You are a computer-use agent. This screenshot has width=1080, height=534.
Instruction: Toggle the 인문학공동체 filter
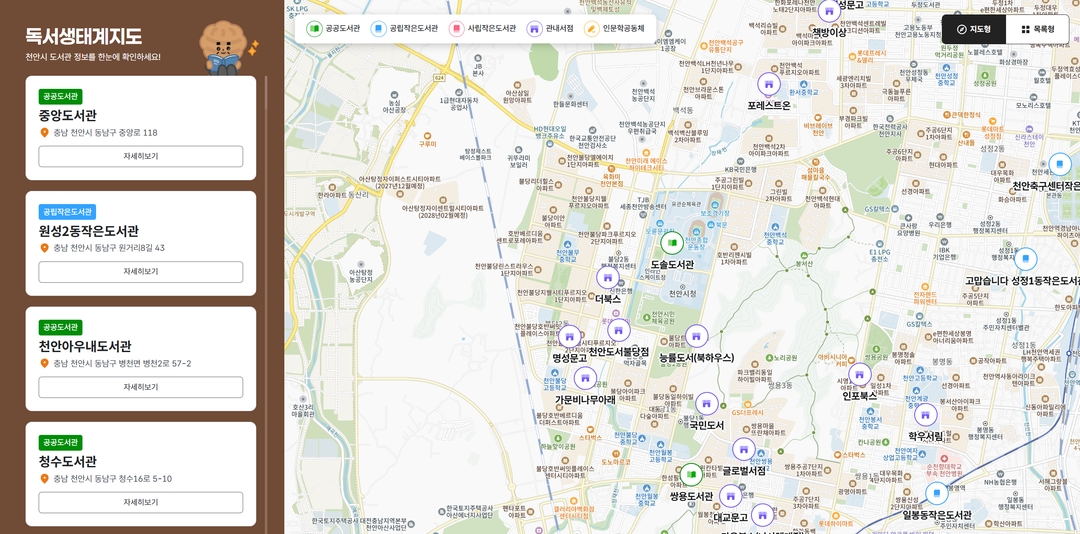coord(615,29)
